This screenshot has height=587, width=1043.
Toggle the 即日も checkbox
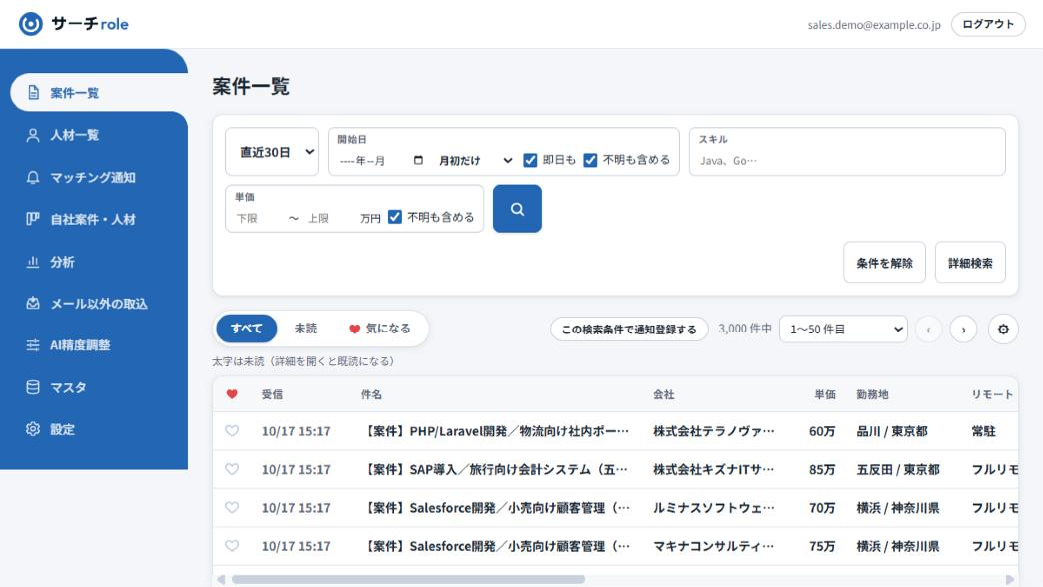point(530,160)
